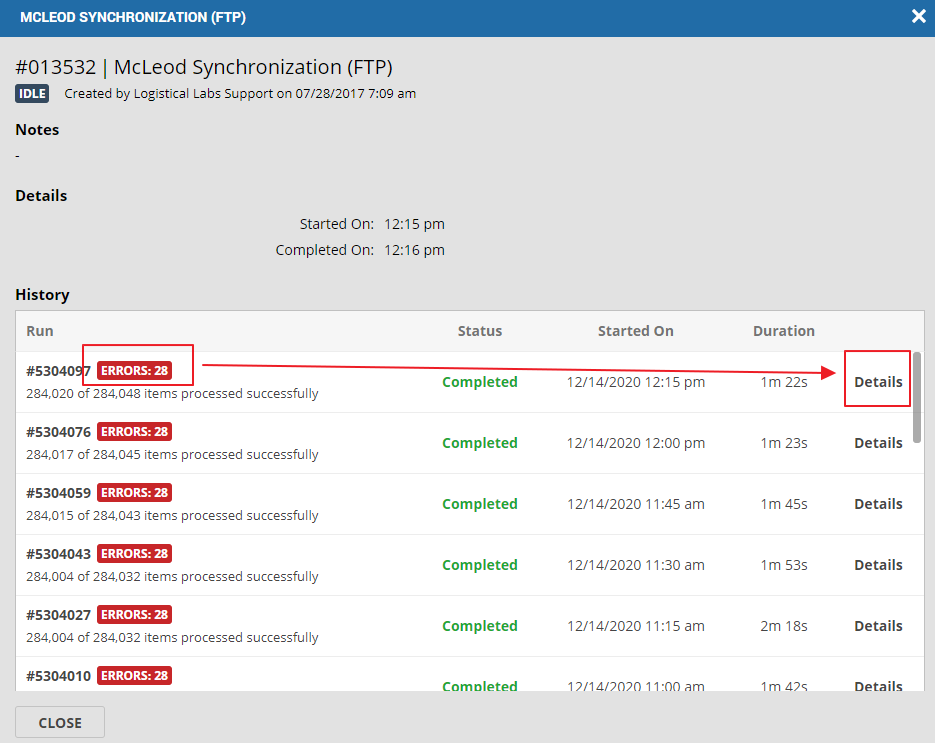Click the ERRORS: 28 badge on run #5304076
Viewport: 935px width, 743px height.
pyautogui.click(x=134, y=431)
